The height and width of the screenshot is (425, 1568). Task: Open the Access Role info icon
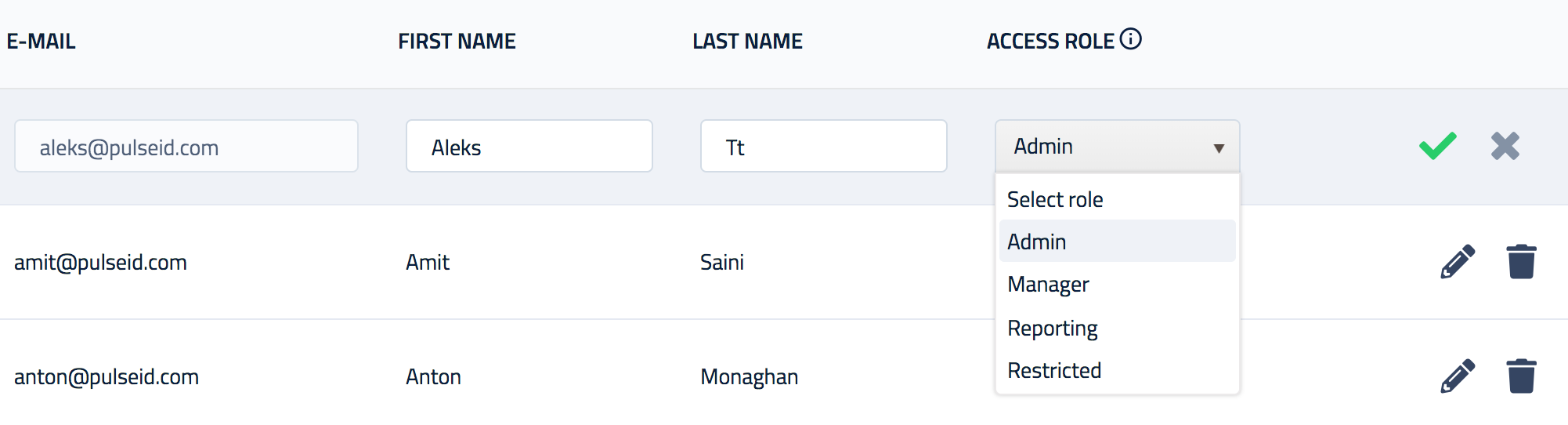click(x=1131, y=39)
